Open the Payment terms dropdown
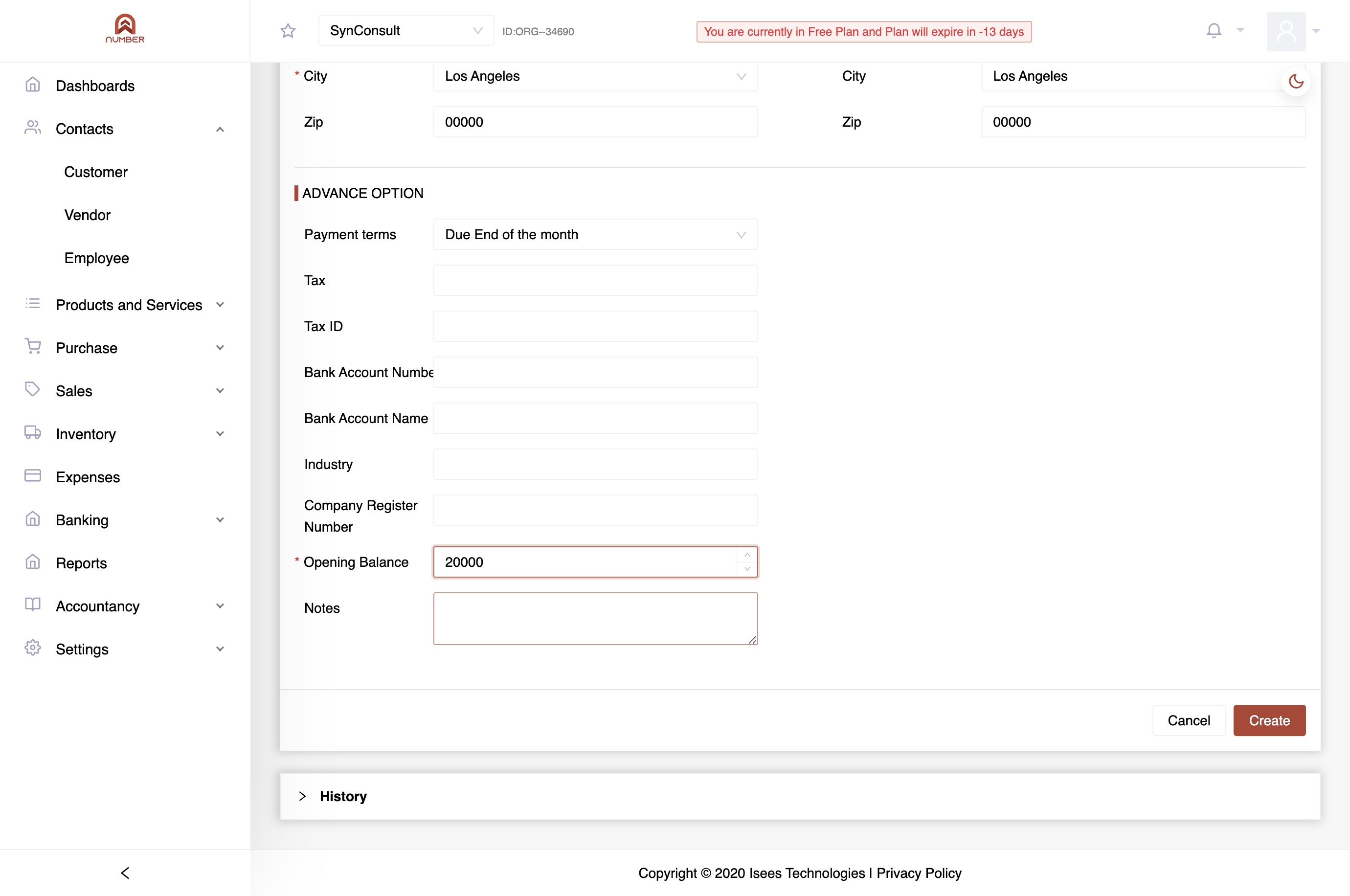The width and height of the screenshot is (1350, 896). (x=595, y=234)
